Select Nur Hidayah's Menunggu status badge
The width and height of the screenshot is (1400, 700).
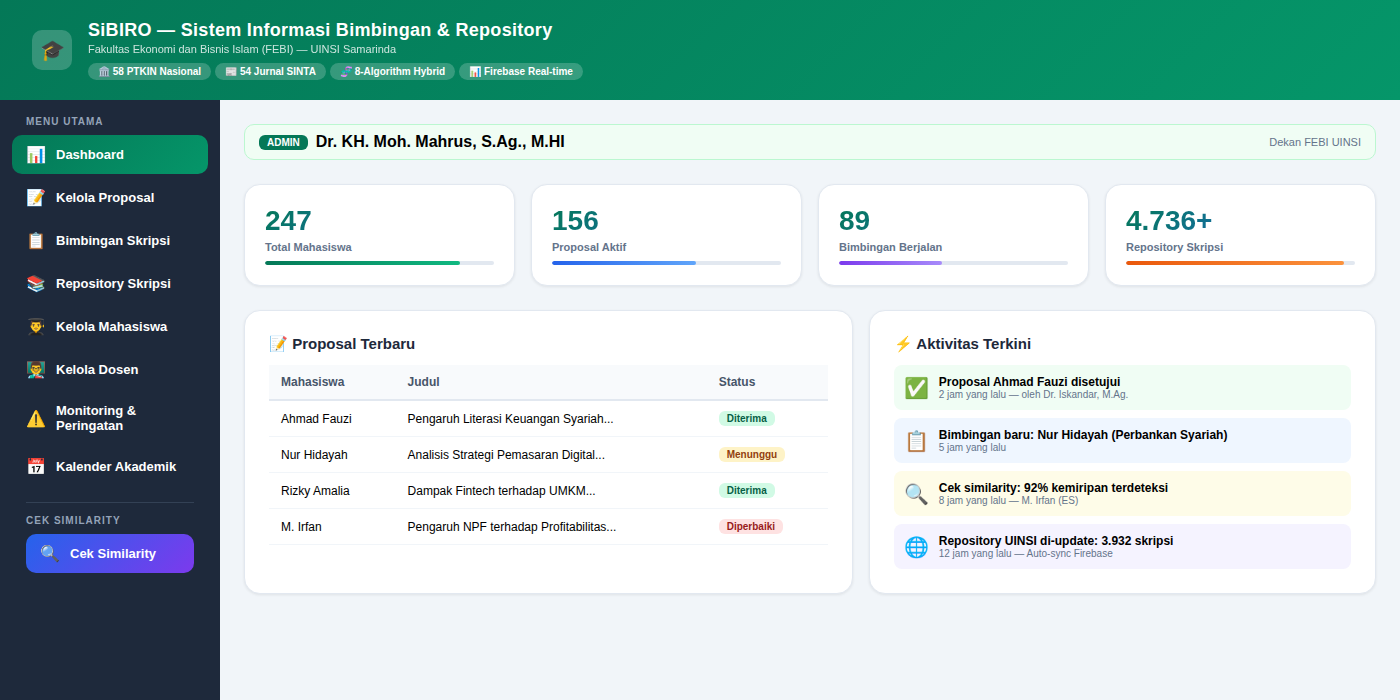click(x=751, y=455)
